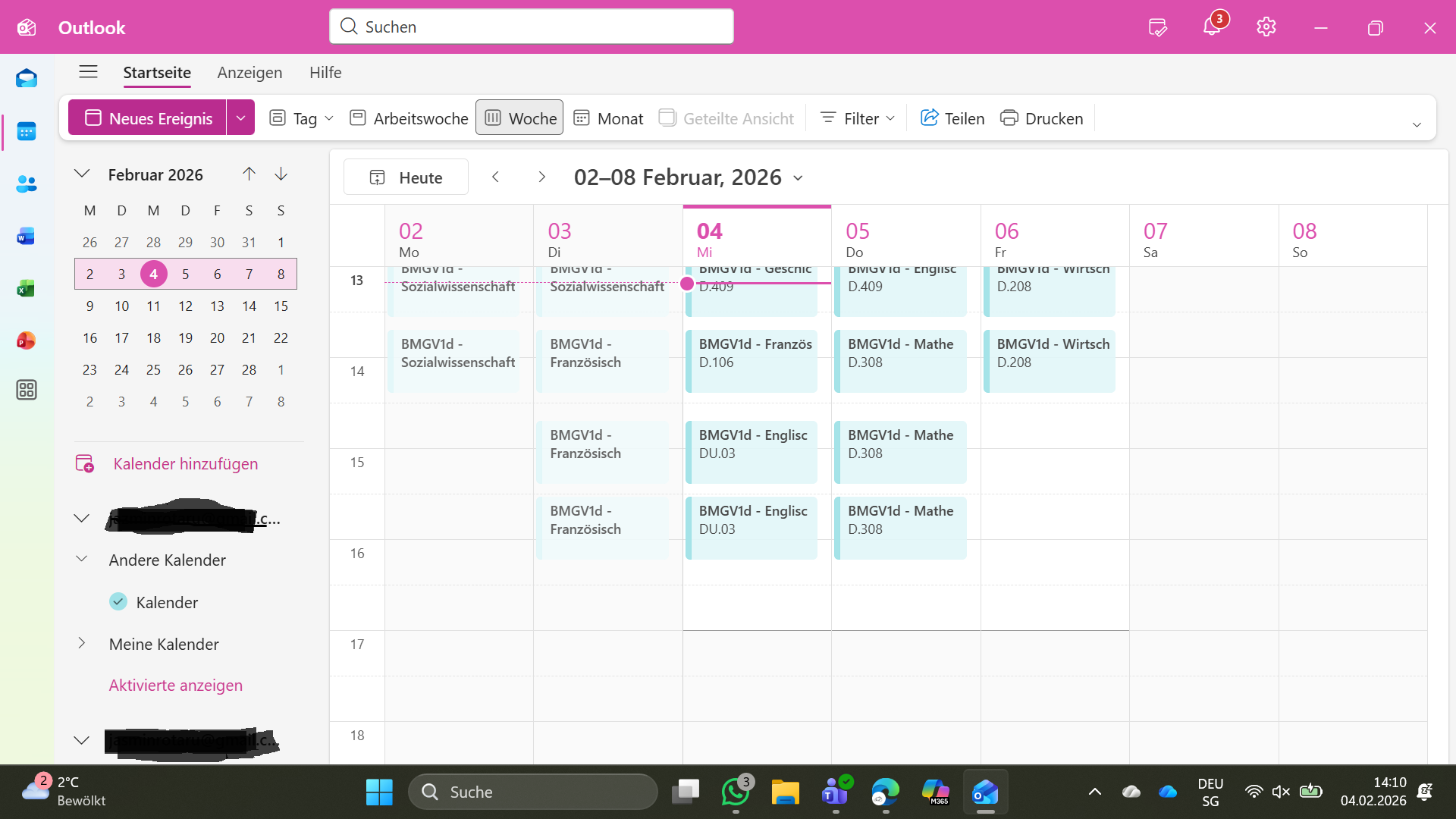1456x819 pixels.
Task: Open the More apps grid icon
Action: 27,390
